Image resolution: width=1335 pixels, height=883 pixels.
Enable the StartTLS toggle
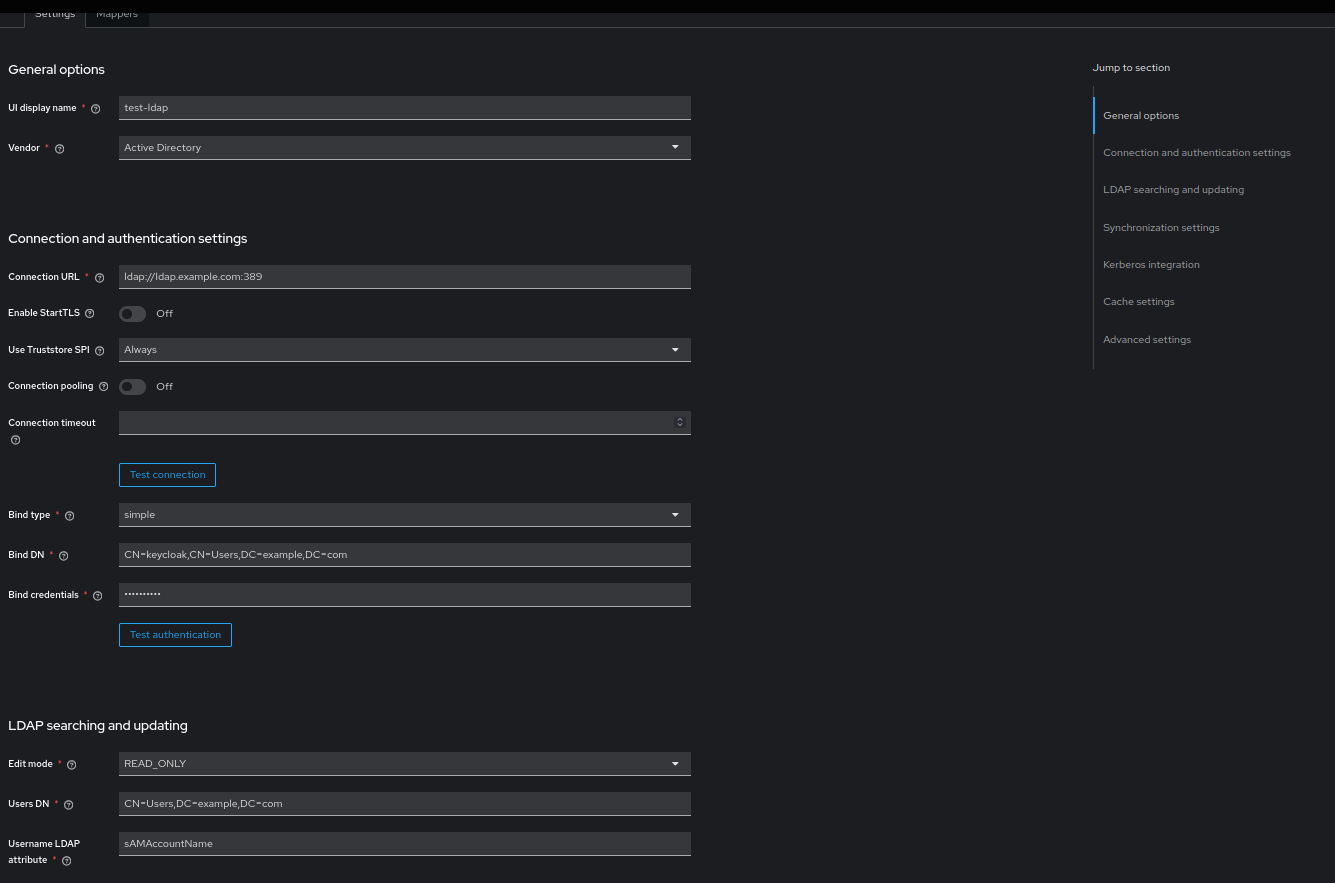131,313
